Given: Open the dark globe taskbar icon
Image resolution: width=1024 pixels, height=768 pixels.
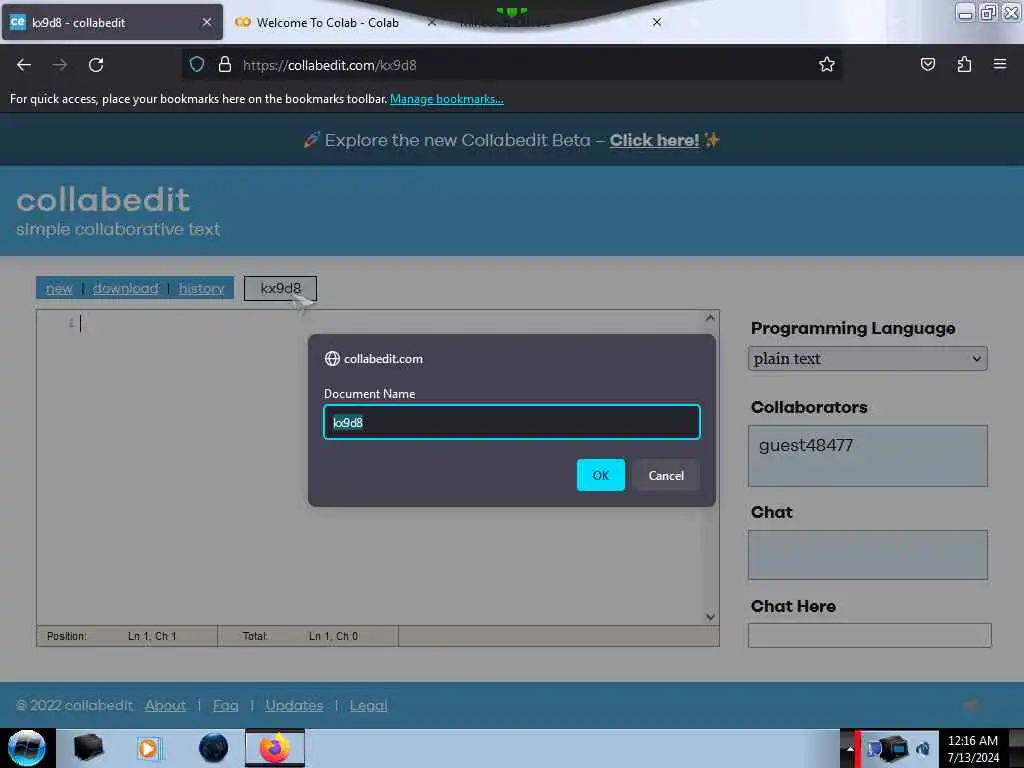Looking at the screenshot, I should (x=213, y=748).
